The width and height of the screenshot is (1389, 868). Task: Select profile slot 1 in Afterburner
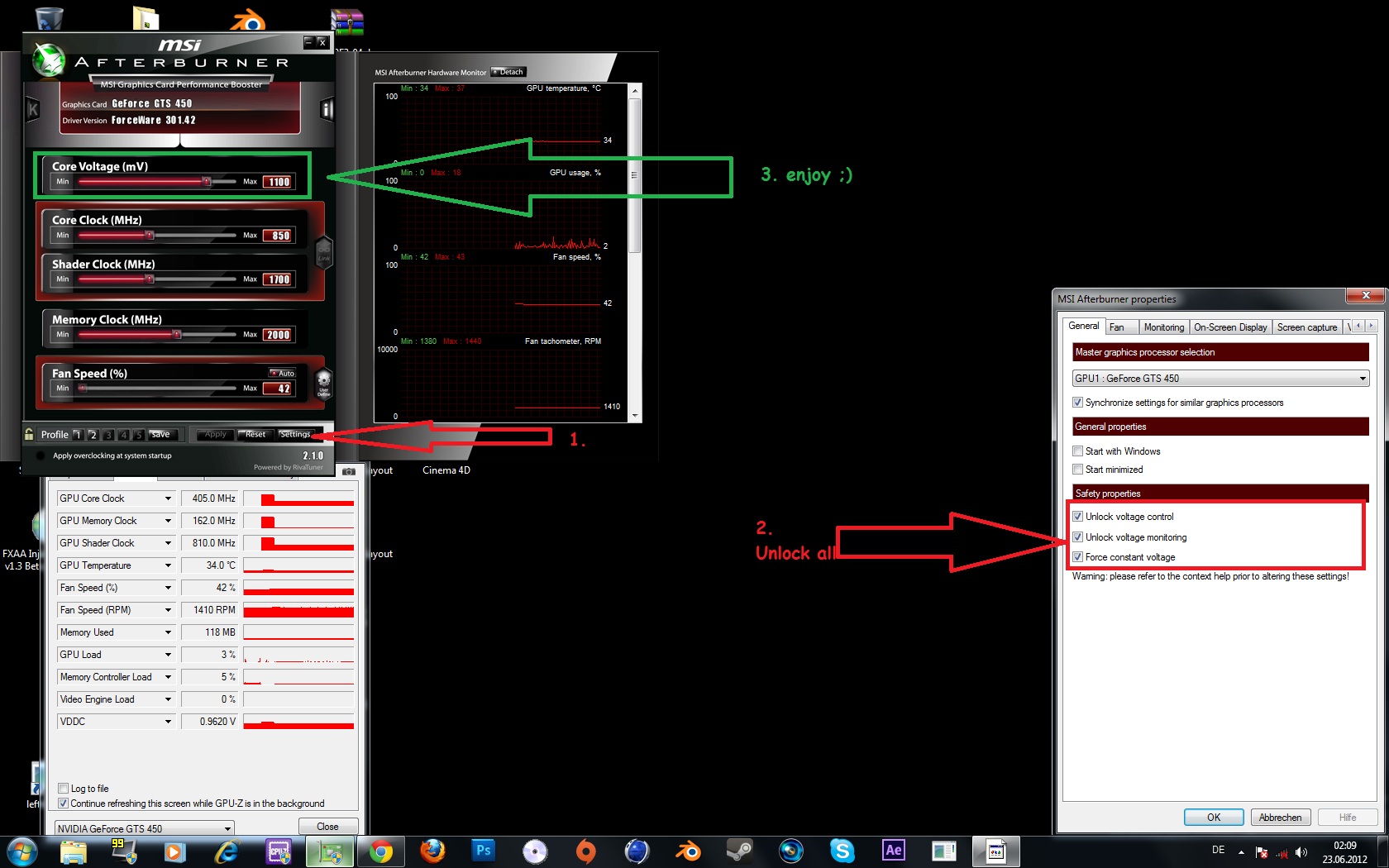click(78, 435)
